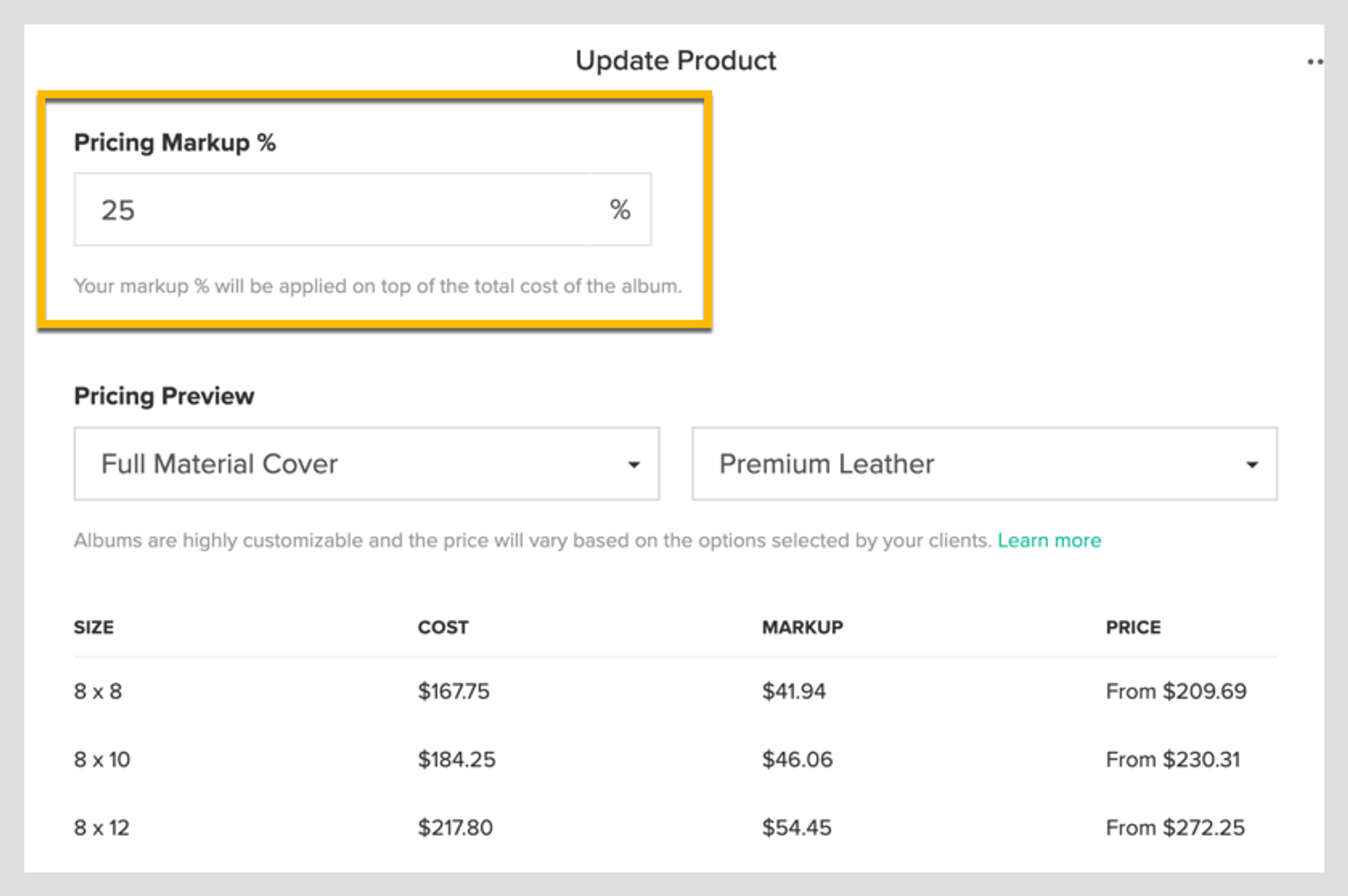The image size is (1348, 896).
Task: Select the 8 x 12 size cell
Action: (102, 827)
